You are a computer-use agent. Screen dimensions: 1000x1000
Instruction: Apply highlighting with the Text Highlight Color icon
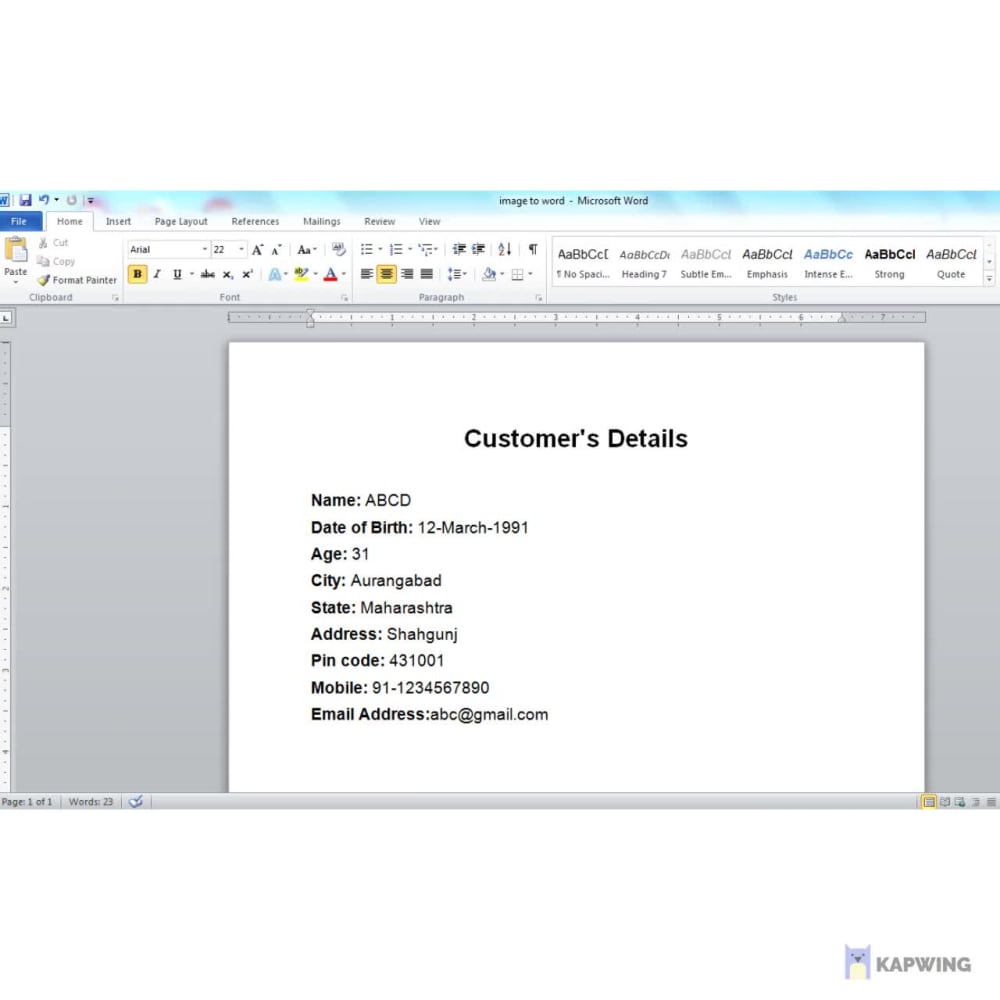click(300, 274)
